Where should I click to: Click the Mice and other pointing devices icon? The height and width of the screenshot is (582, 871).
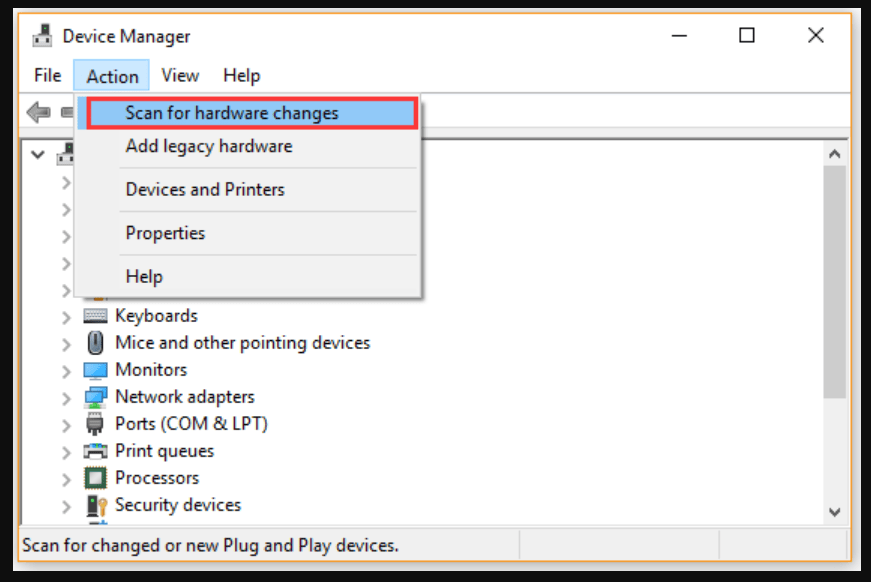(96, 342)
